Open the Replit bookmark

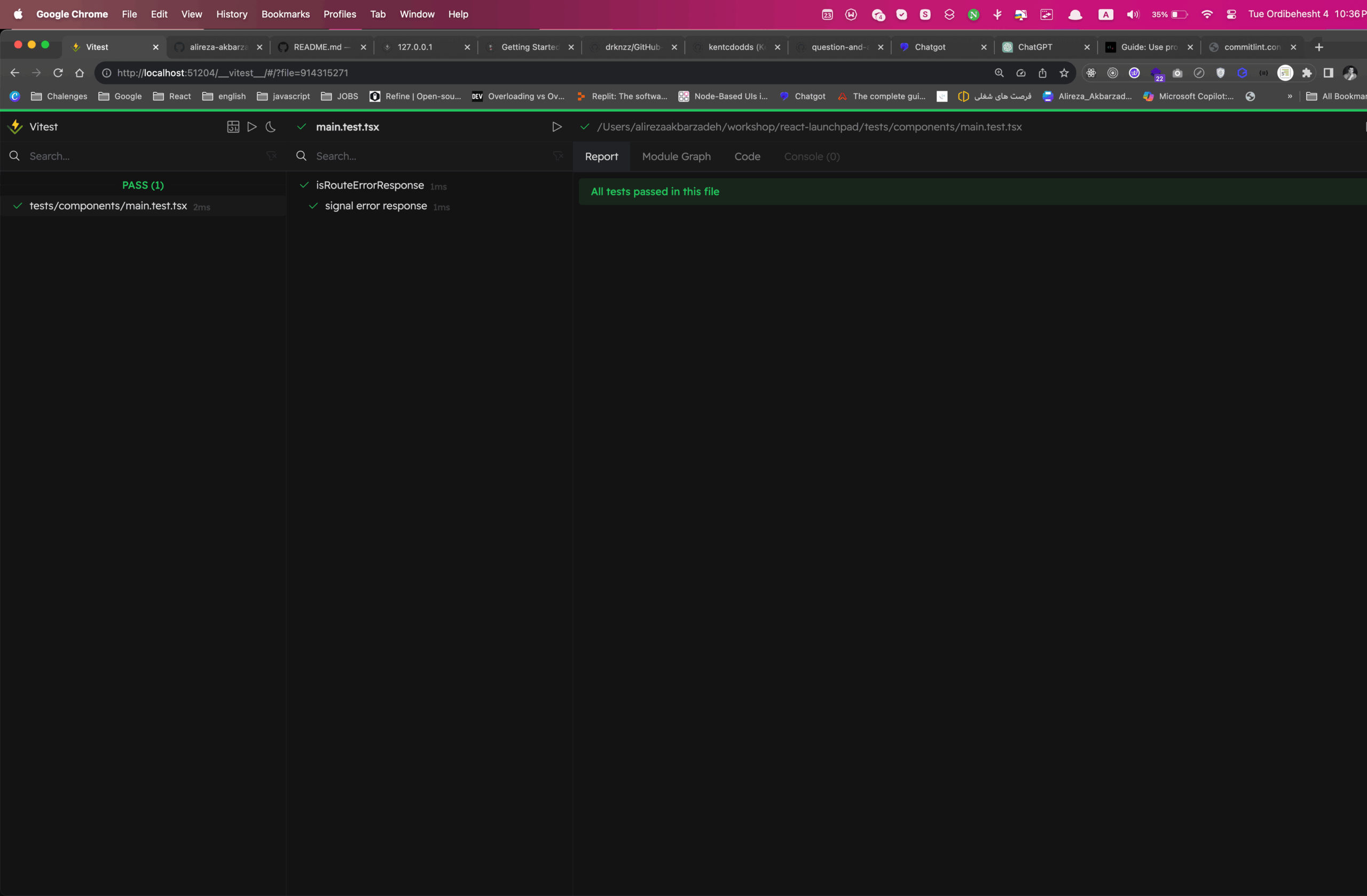(622, 97)
